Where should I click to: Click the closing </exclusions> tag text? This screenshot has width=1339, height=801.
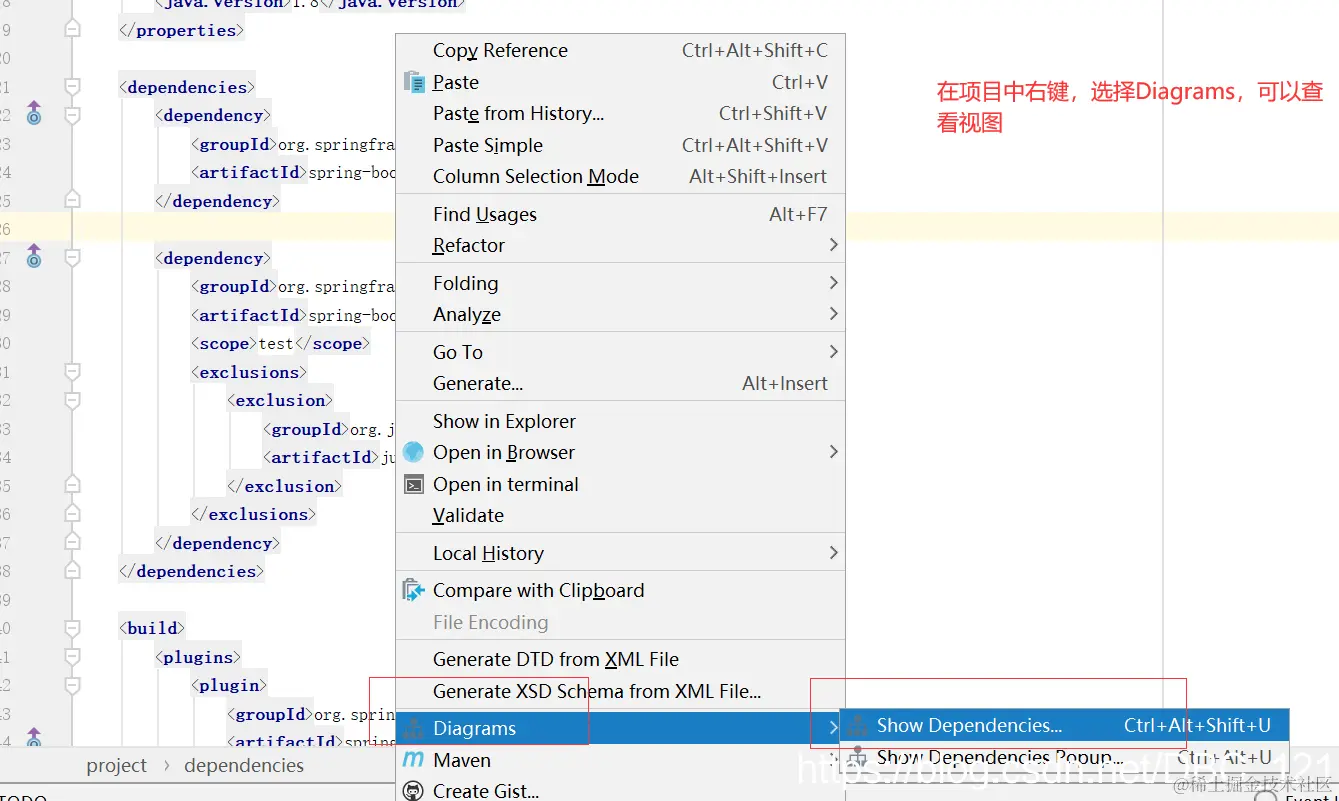(253, 514)
